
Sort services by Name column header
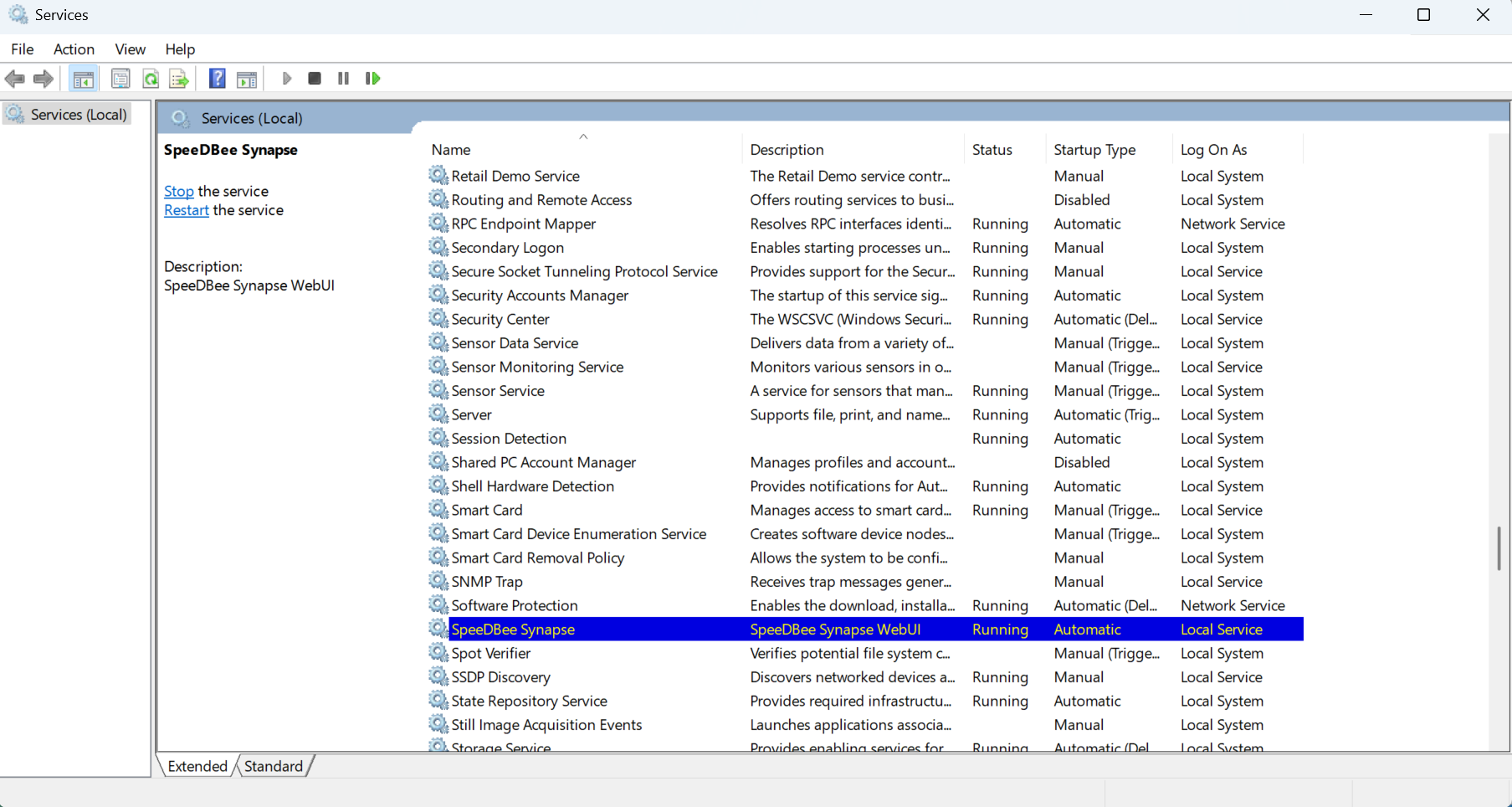coord(451,150)
